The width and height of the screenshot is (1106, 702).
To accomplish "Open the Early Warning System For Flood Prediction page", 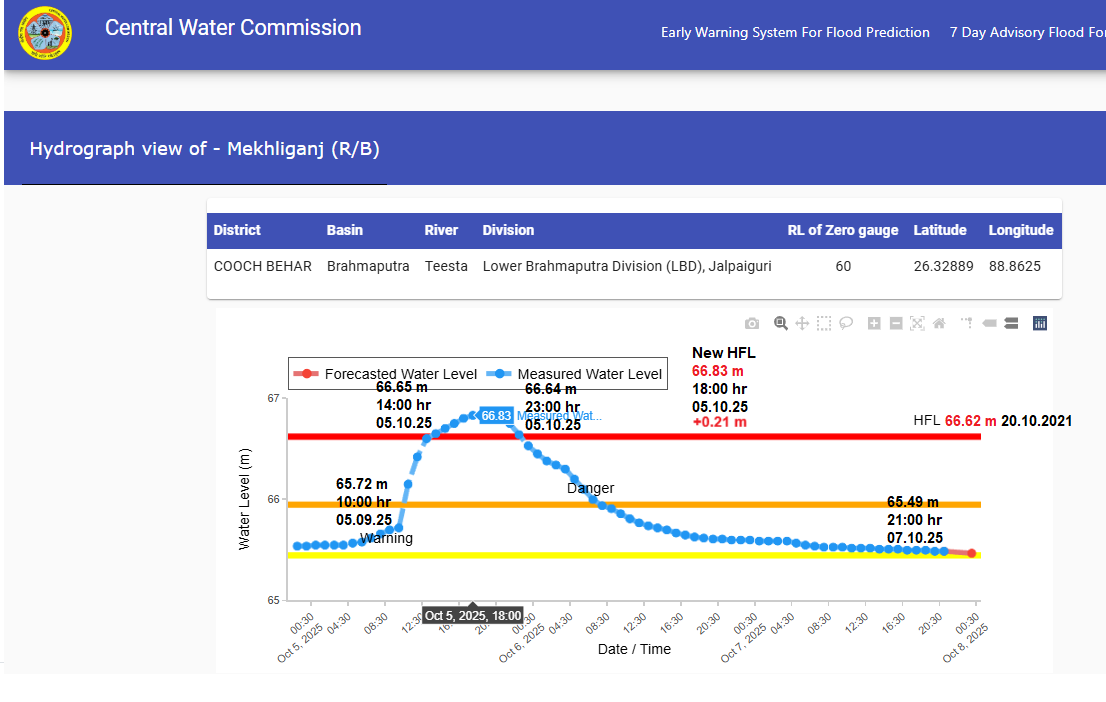I will [x=795, y=32].
